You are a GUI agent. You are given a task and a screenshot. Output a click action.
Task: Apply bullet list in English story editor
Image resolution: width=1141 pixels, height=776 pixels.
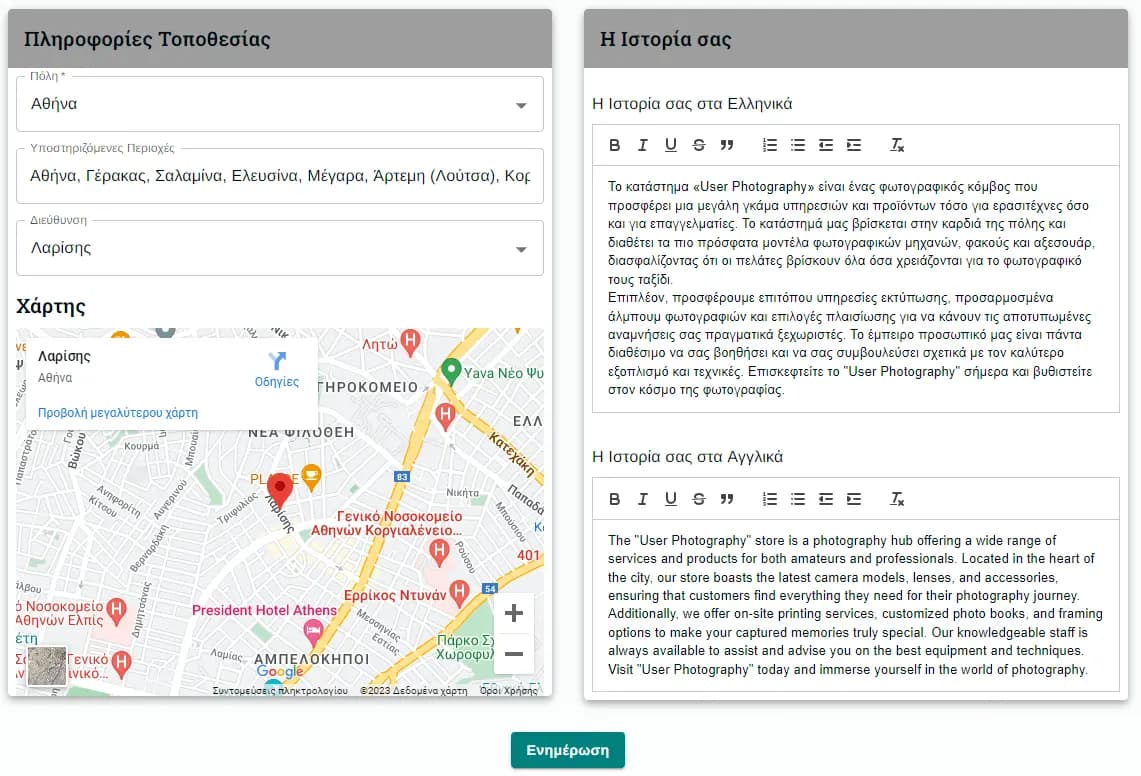click(798, 499)
